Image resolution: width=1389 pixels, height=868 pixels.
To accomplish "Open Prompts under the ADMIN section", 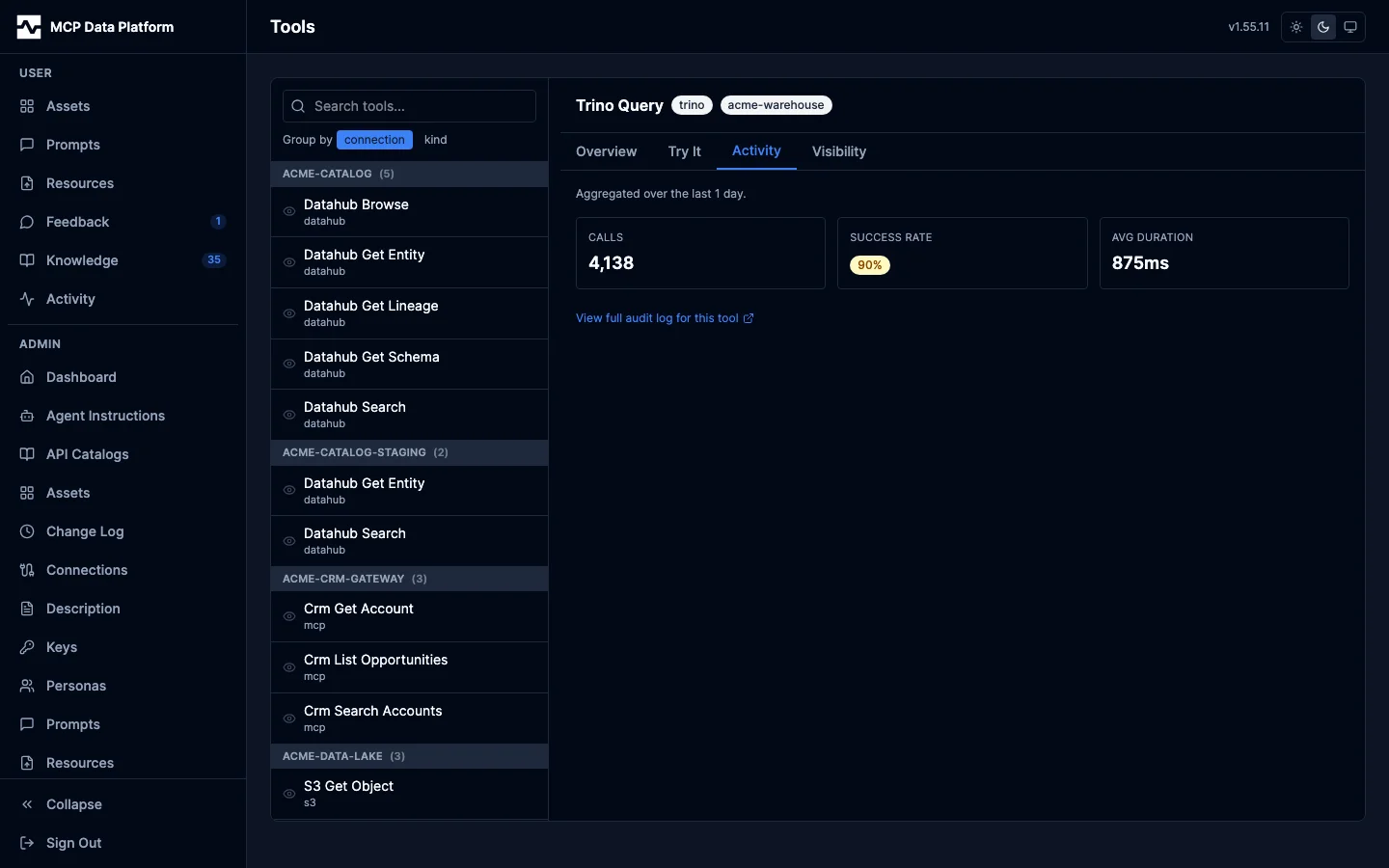I will [x=123, y=724].
